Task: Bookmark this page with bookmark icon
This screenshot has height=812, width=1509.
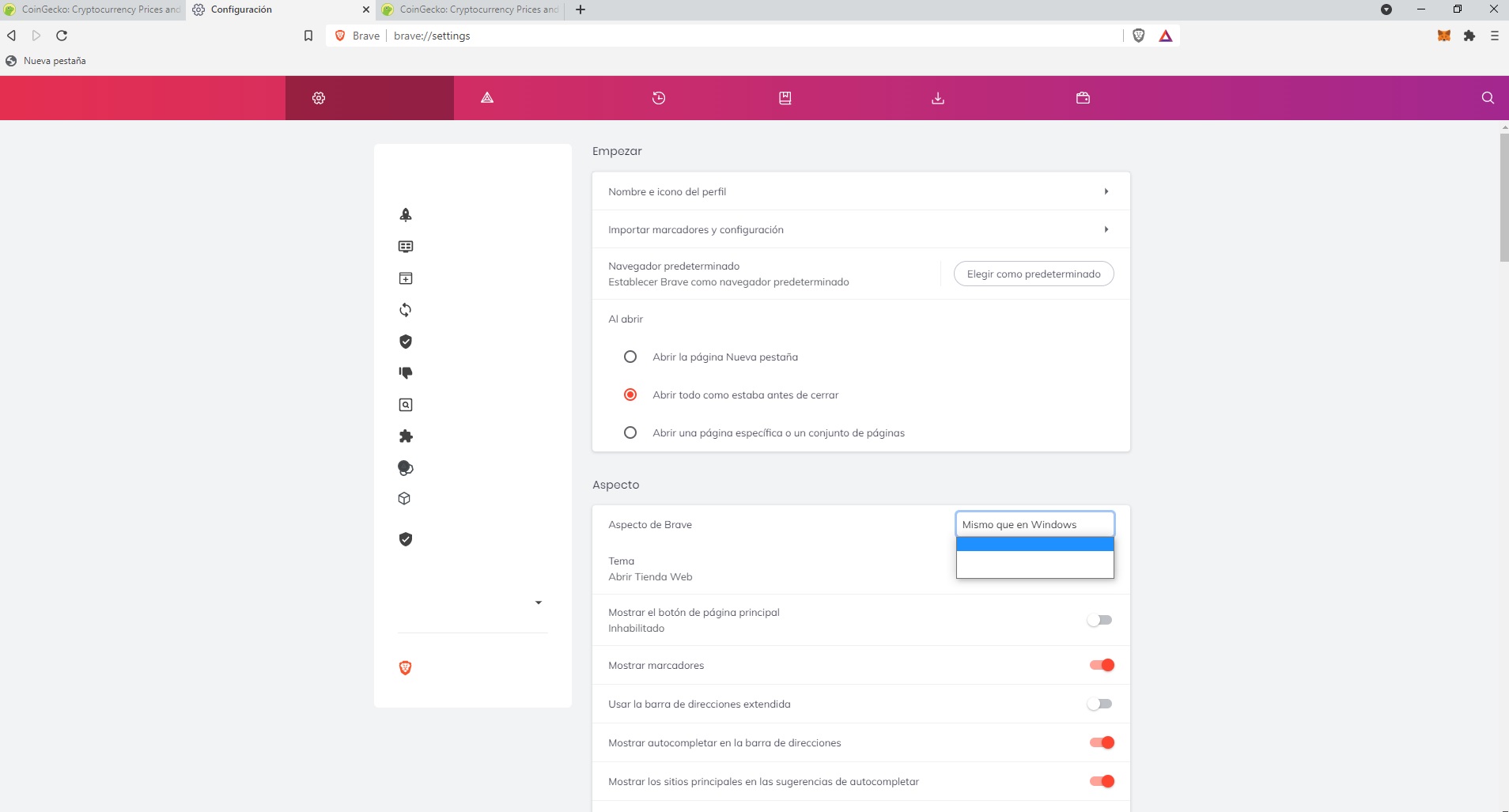Action: 308,36
